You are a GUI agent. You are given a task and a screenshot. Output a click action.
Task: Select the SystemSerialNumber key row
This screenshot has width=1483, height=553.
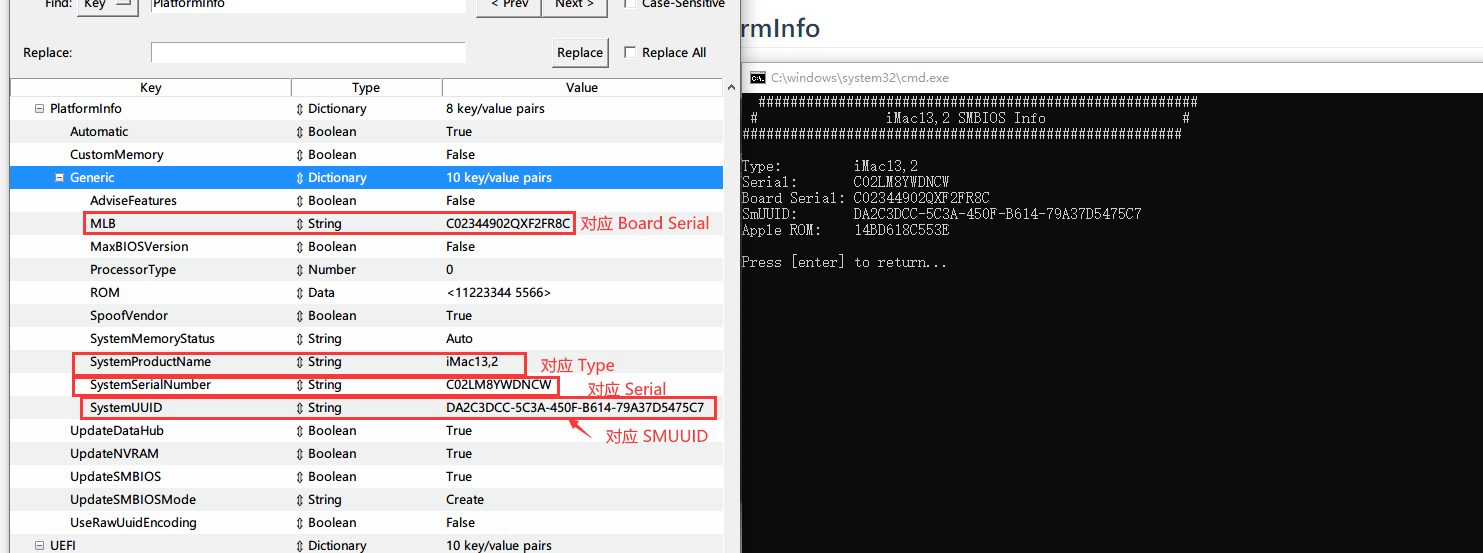click(x=150, y=385)
